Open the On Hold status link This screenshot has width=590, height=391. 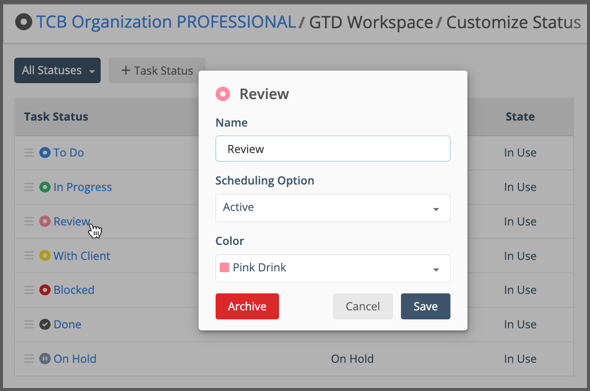75,359
